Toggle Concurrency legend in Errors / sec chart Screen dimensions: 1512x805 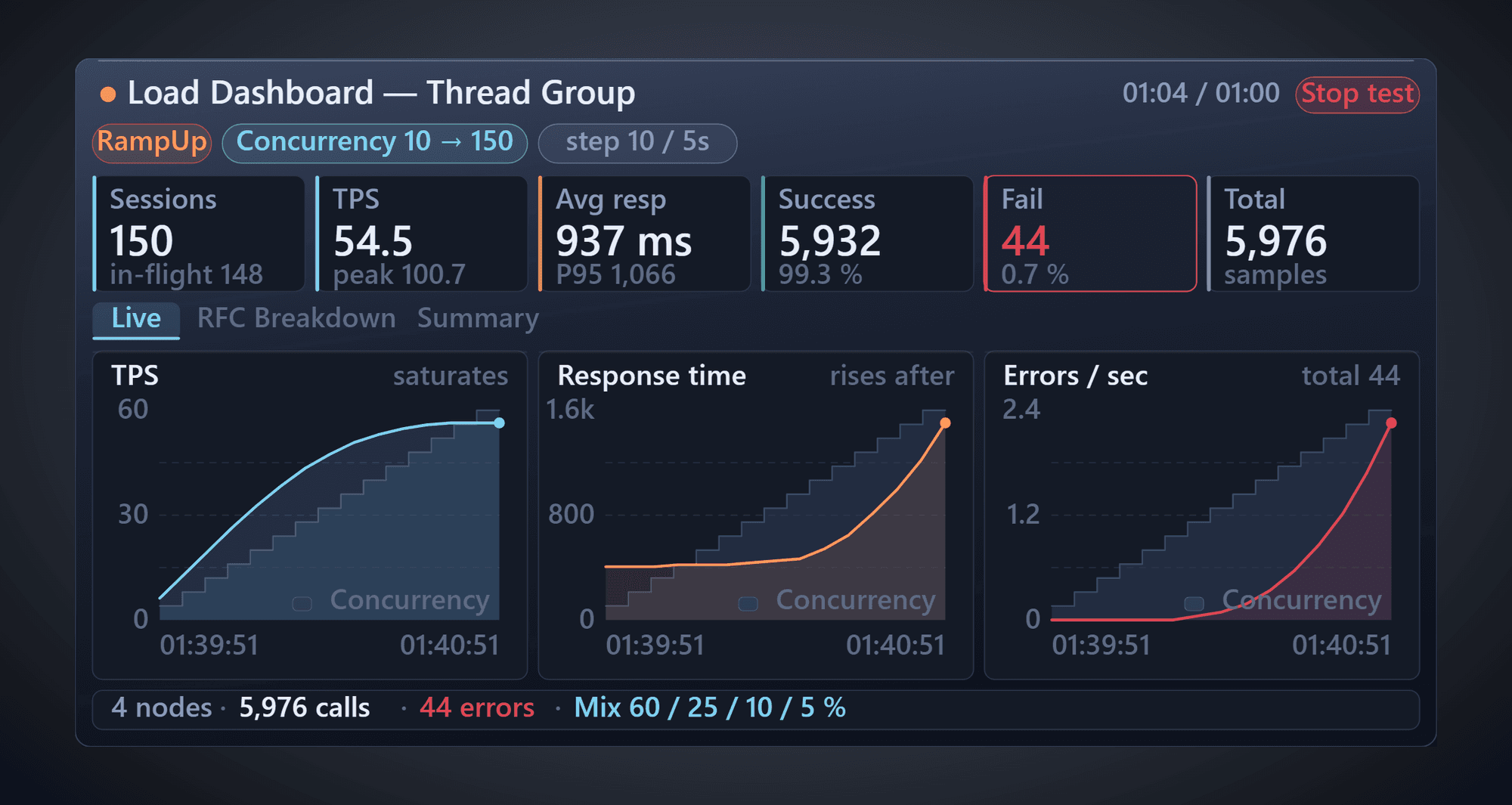(1284, 601)
